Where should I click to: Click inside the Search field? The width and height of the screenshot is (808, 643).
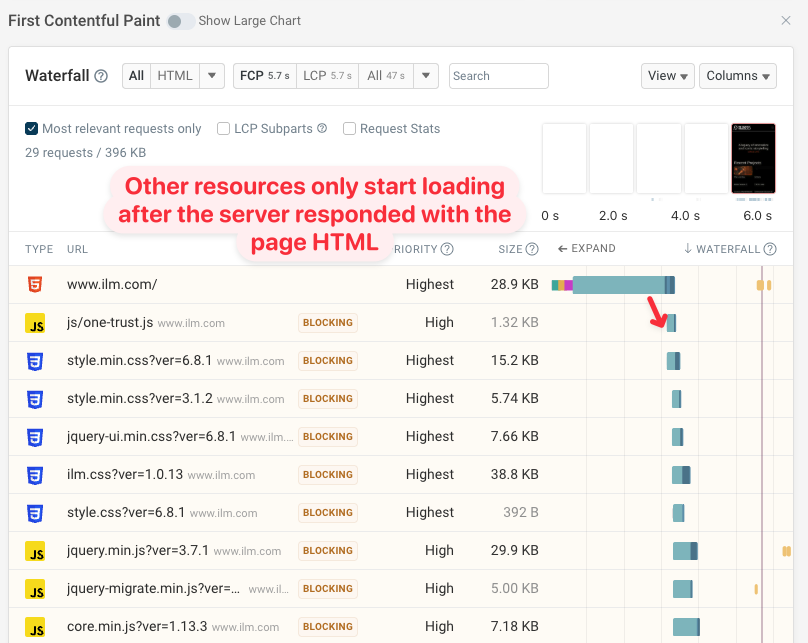coord(498,75)
